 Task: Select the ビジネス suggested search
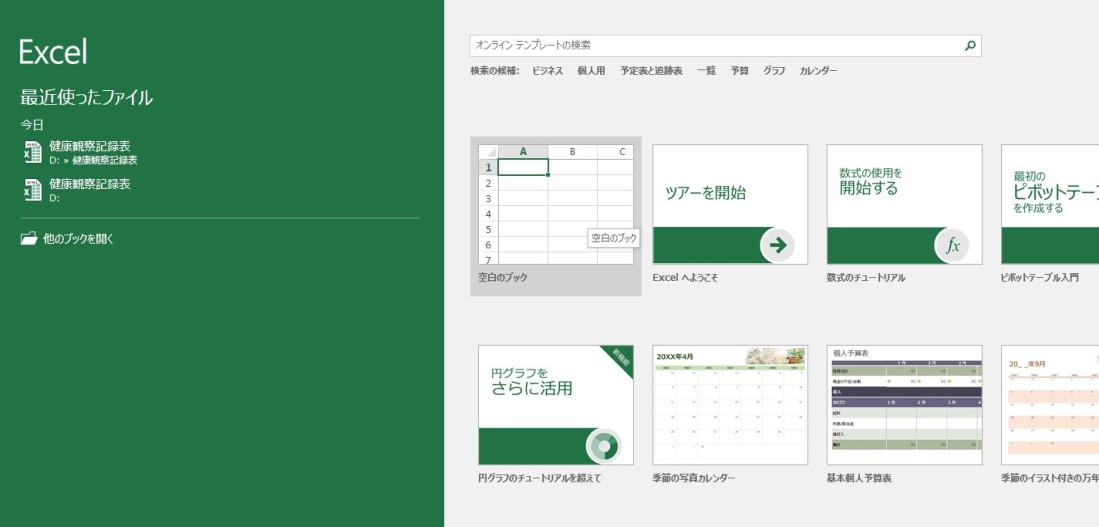click(547, 71)
